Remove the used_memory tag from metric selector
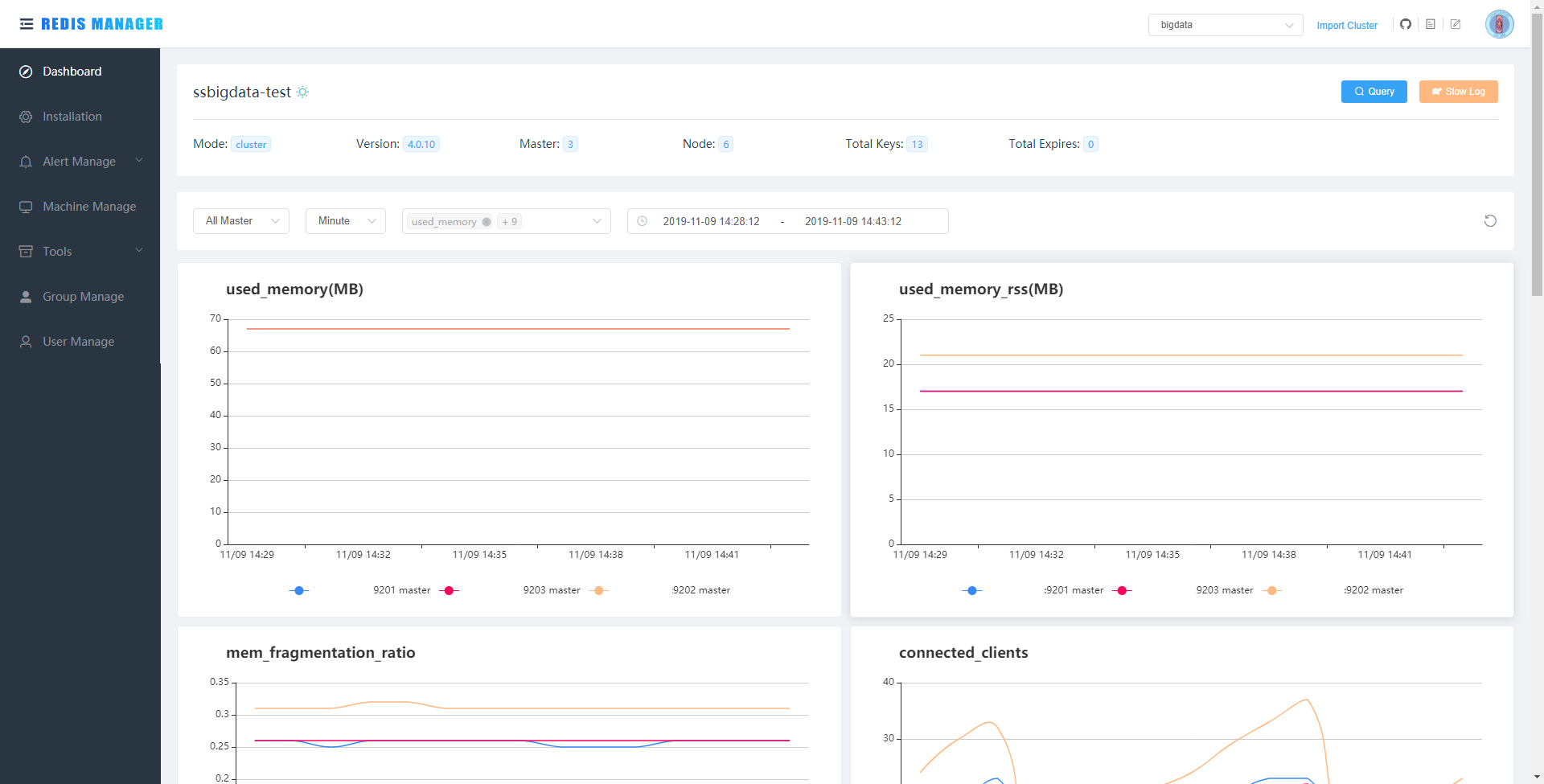Image resolution: width=1544 pixels, height=784 pixels. pos(487,222)
